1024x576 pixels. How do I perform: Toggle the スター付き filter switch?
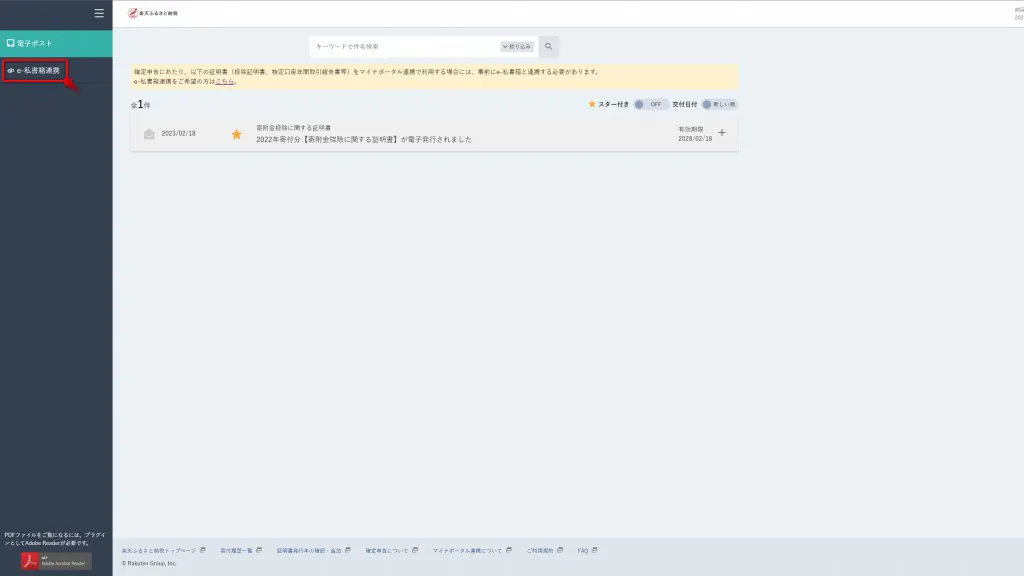click(x=651, y=104)
